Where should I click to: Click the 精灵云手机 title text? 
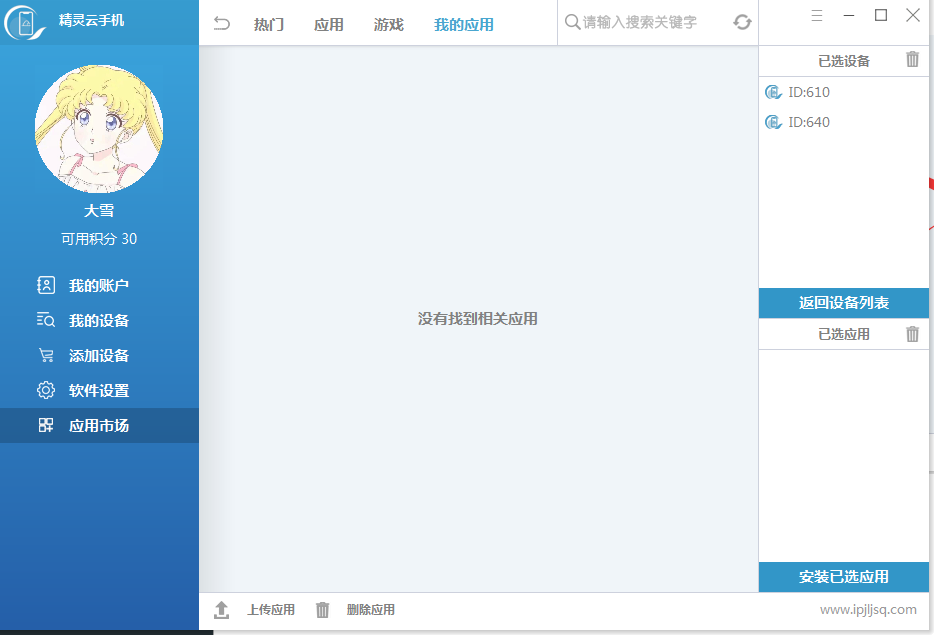tap(91, 20)
